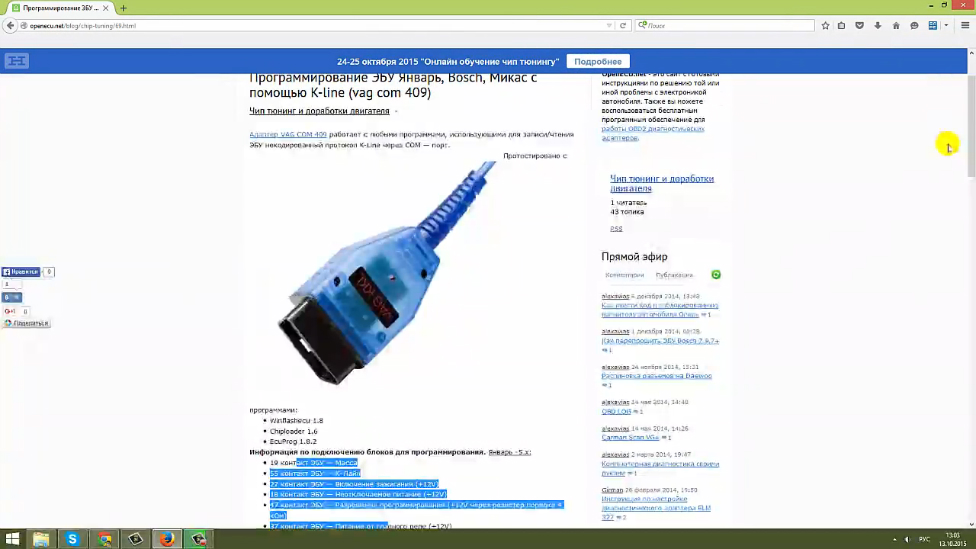
Task: Click the taskbar speaker volume icon
Action: click(x=907, y=540)
